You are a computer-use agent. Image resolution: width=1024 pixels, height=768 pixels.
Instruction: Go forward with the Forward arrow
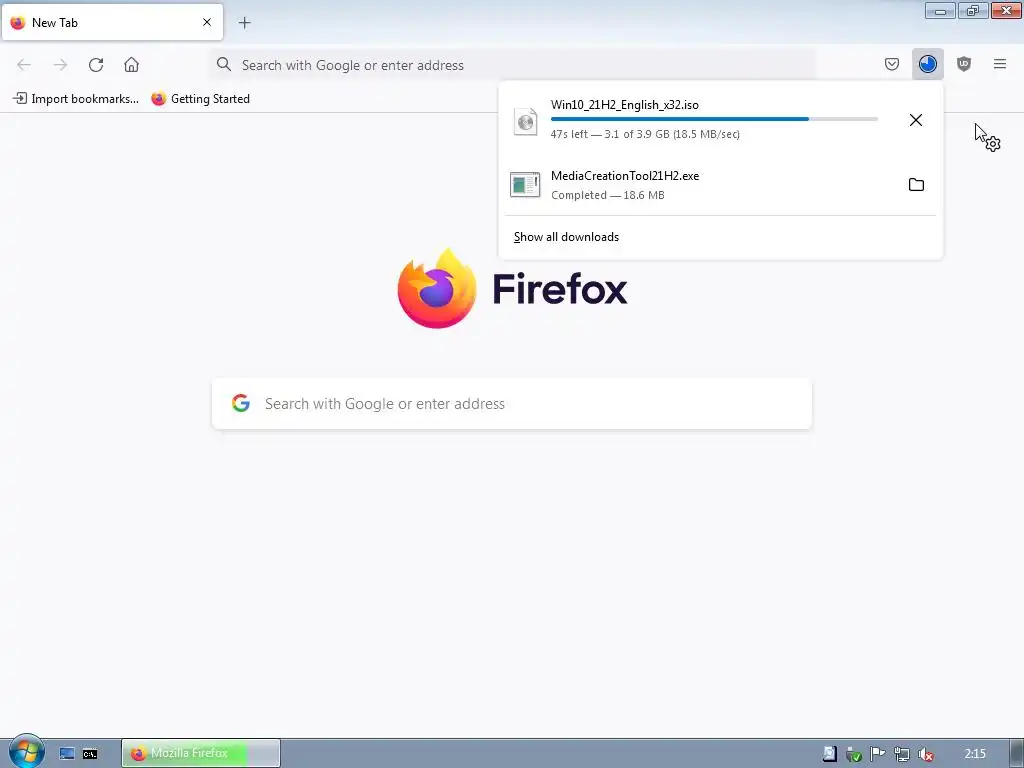[60, 65]
